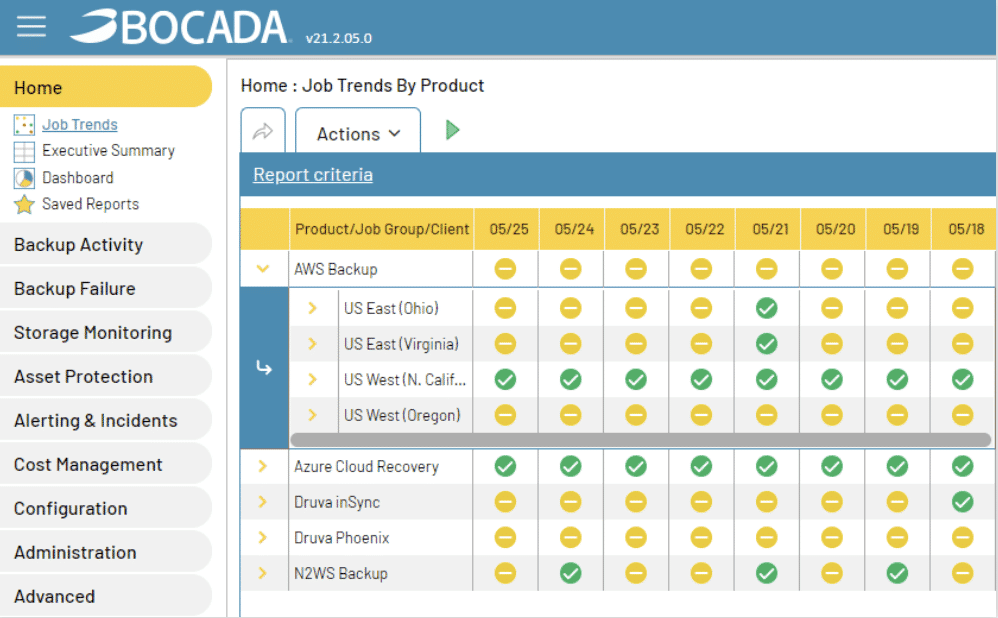Click AWS Backup status icon for 05/18

click(x=962, y=269)
